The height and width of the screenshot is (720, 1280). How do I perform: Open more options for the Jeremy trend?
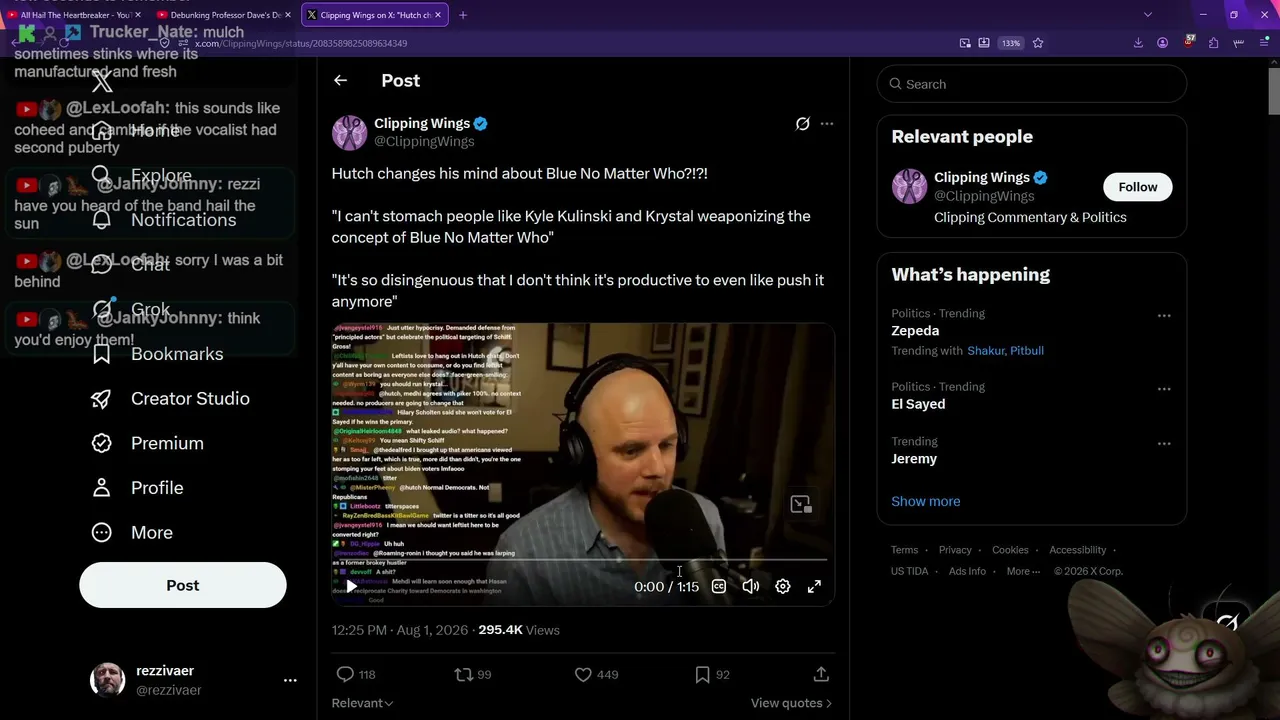1164,444
